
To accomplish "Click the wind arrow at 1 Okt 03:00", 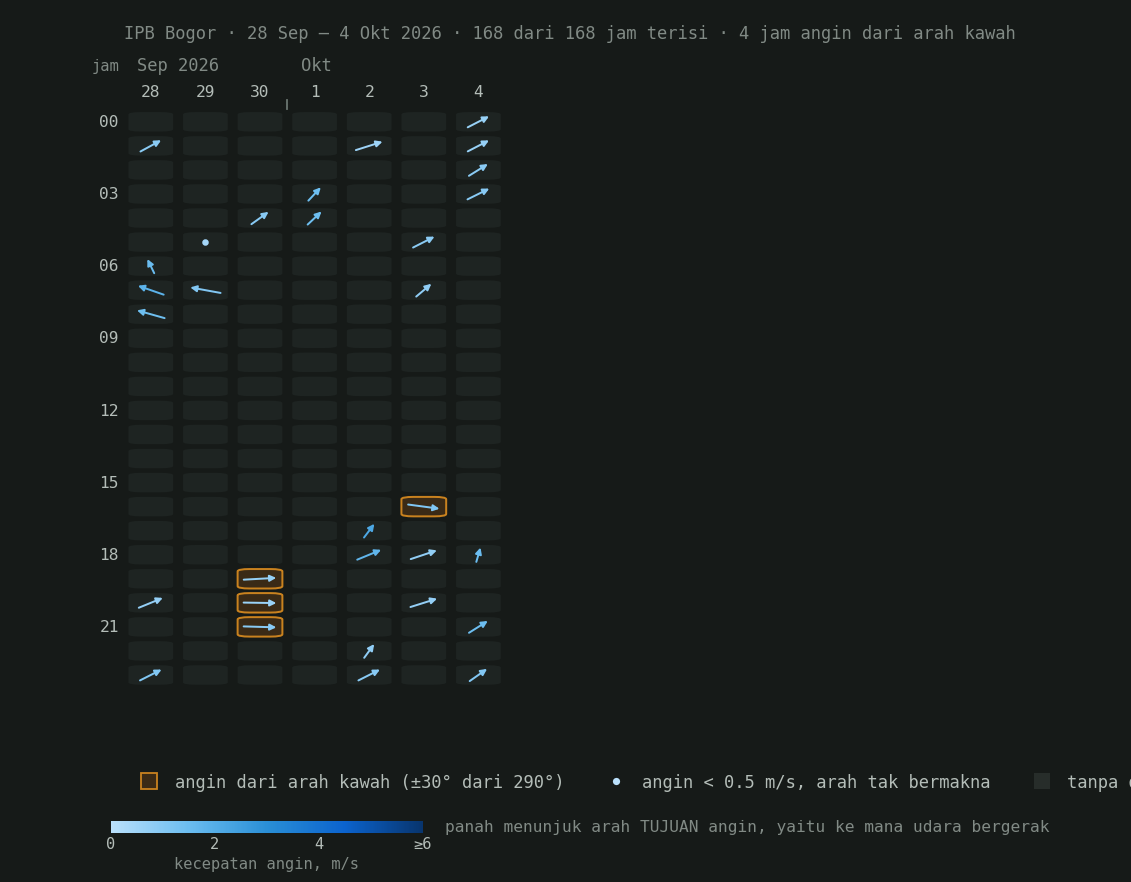I will click(314, 194).
